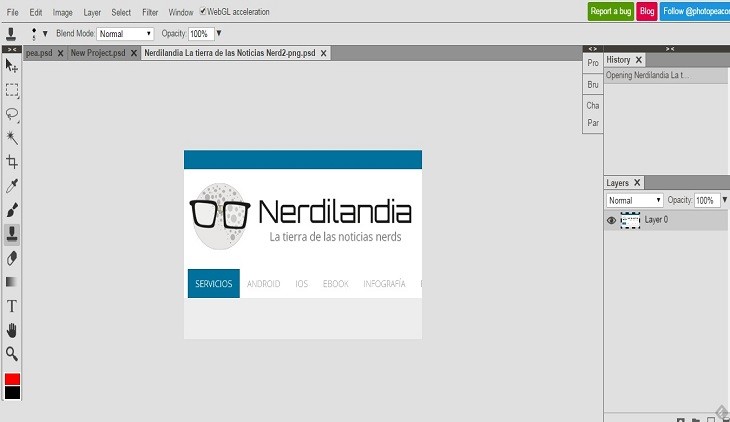Close the Layers panel
The height and width of the screenshot is (422, 730).
click(637, 183)
